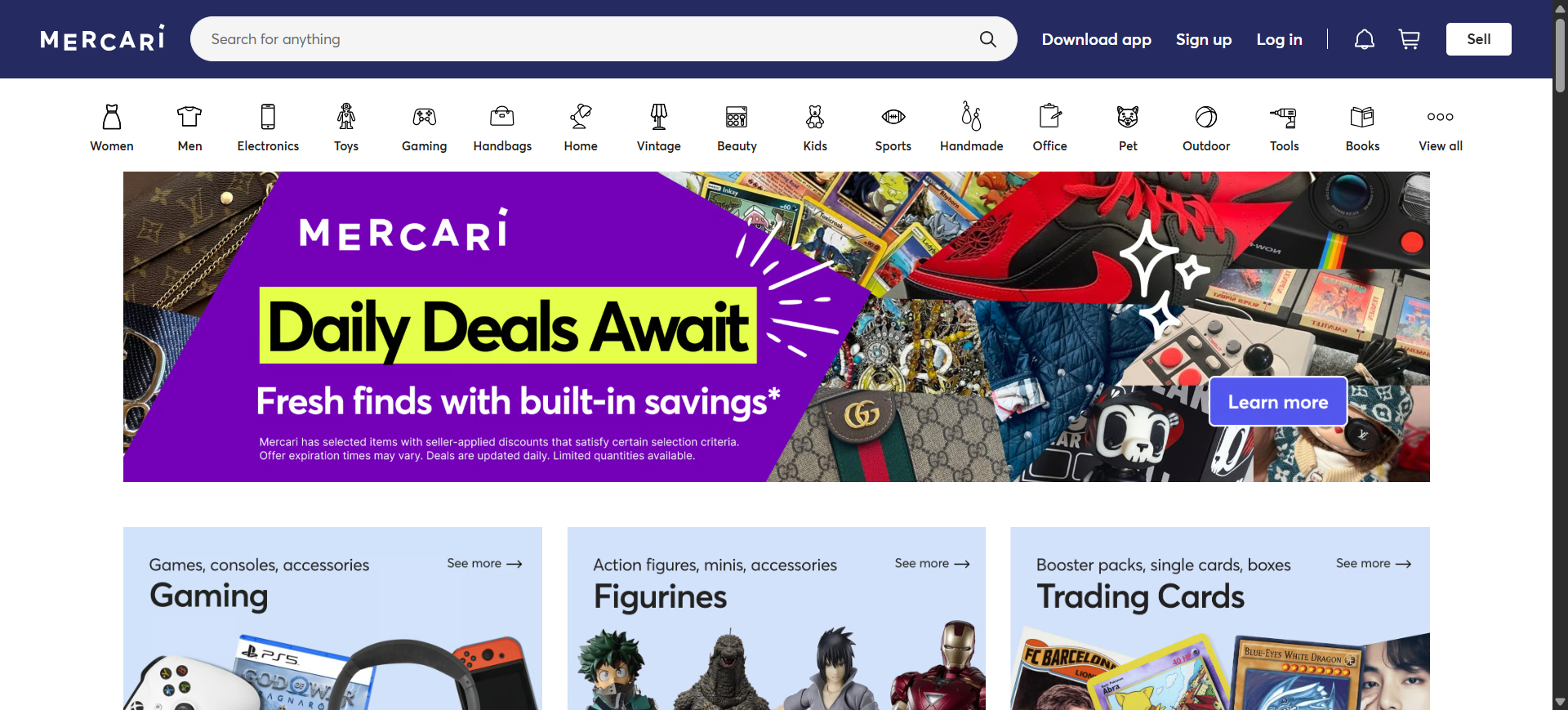Open the Log in link
Screen dimensions: 1568x710
coord(1279,39)
